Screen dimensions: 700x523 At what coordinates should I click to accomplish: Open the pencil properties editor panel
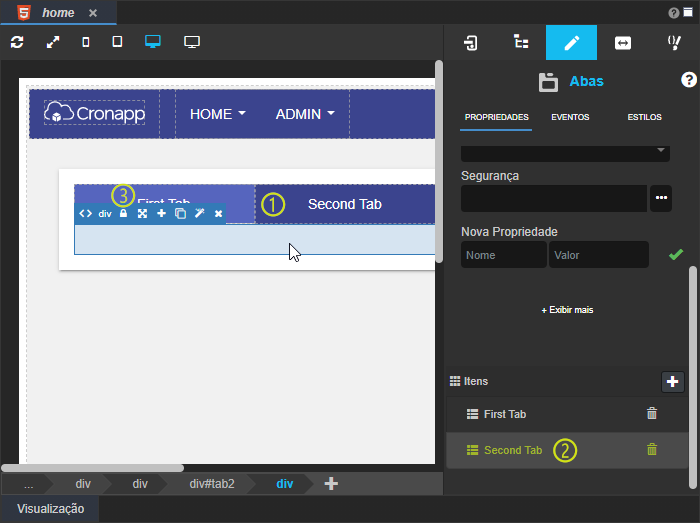click(571, 42)
